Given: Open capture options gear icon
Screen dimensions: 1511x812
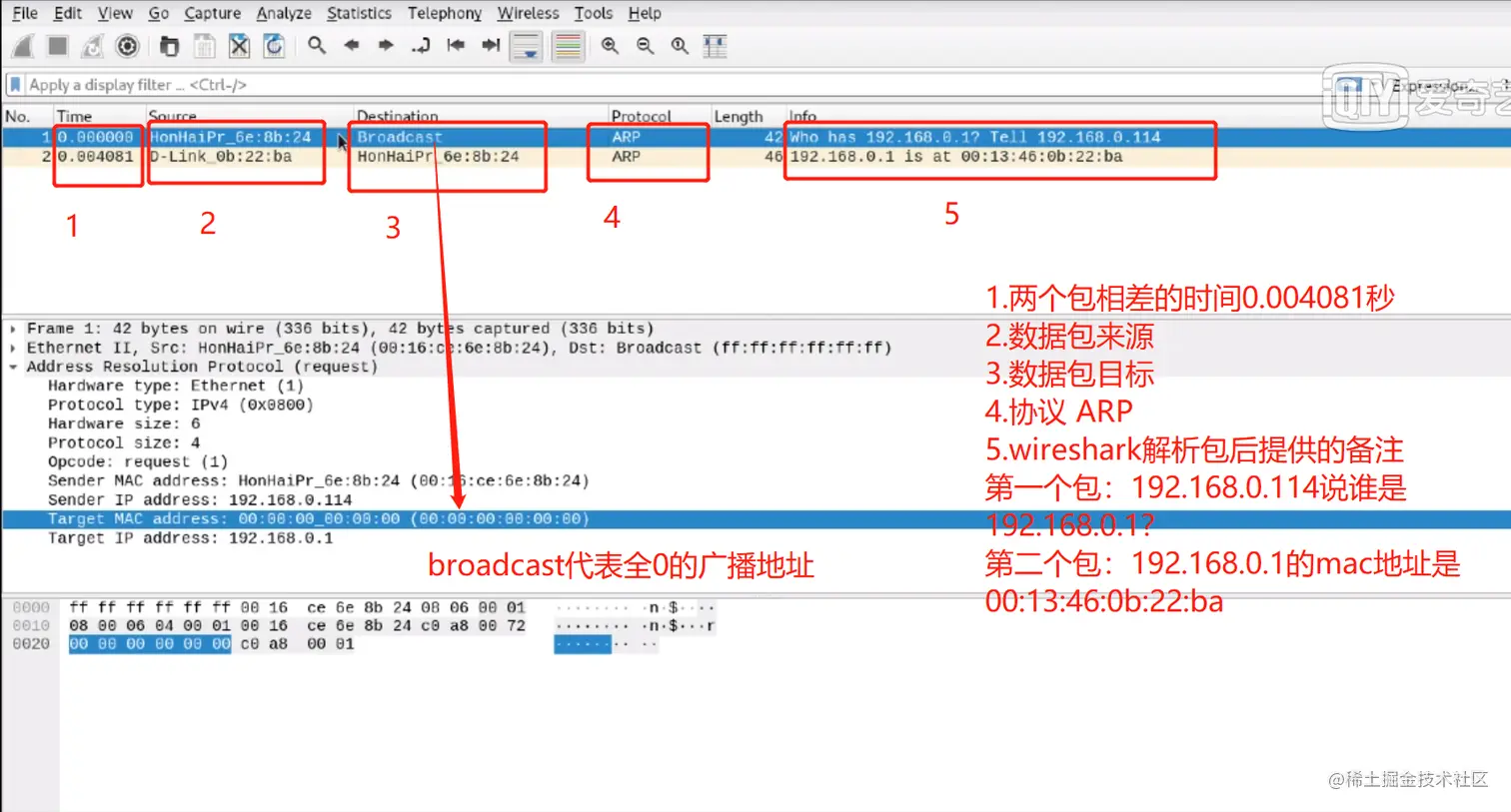Looking at the screenshot, I should point(127,46).
